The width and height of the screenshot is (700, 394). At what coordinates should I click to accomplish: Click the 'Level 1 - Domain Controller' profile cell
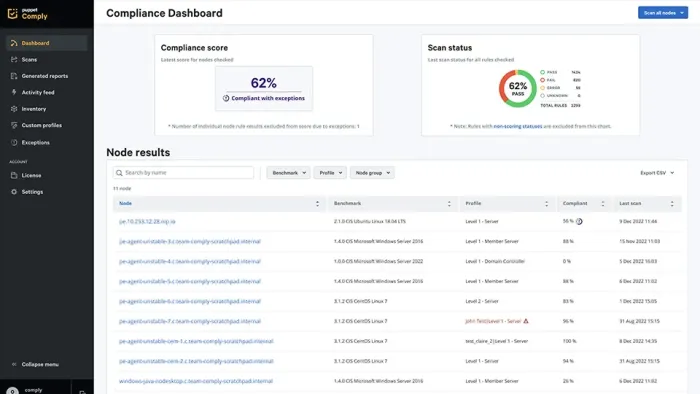(x=495, y=261)
